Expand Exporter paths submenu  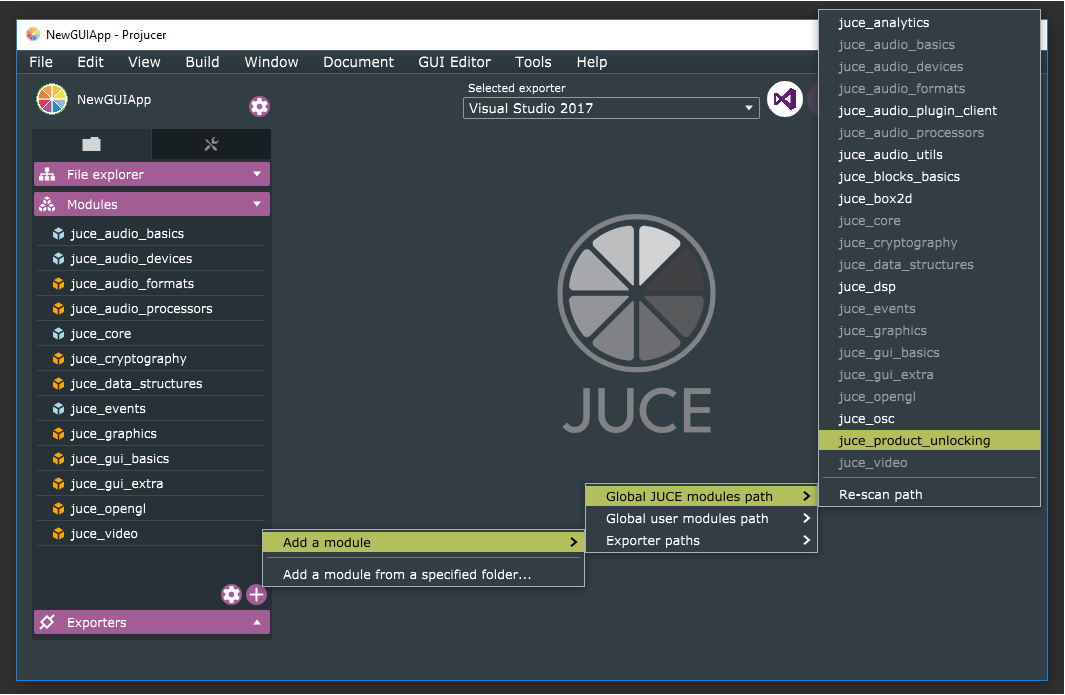coord(701,541)
